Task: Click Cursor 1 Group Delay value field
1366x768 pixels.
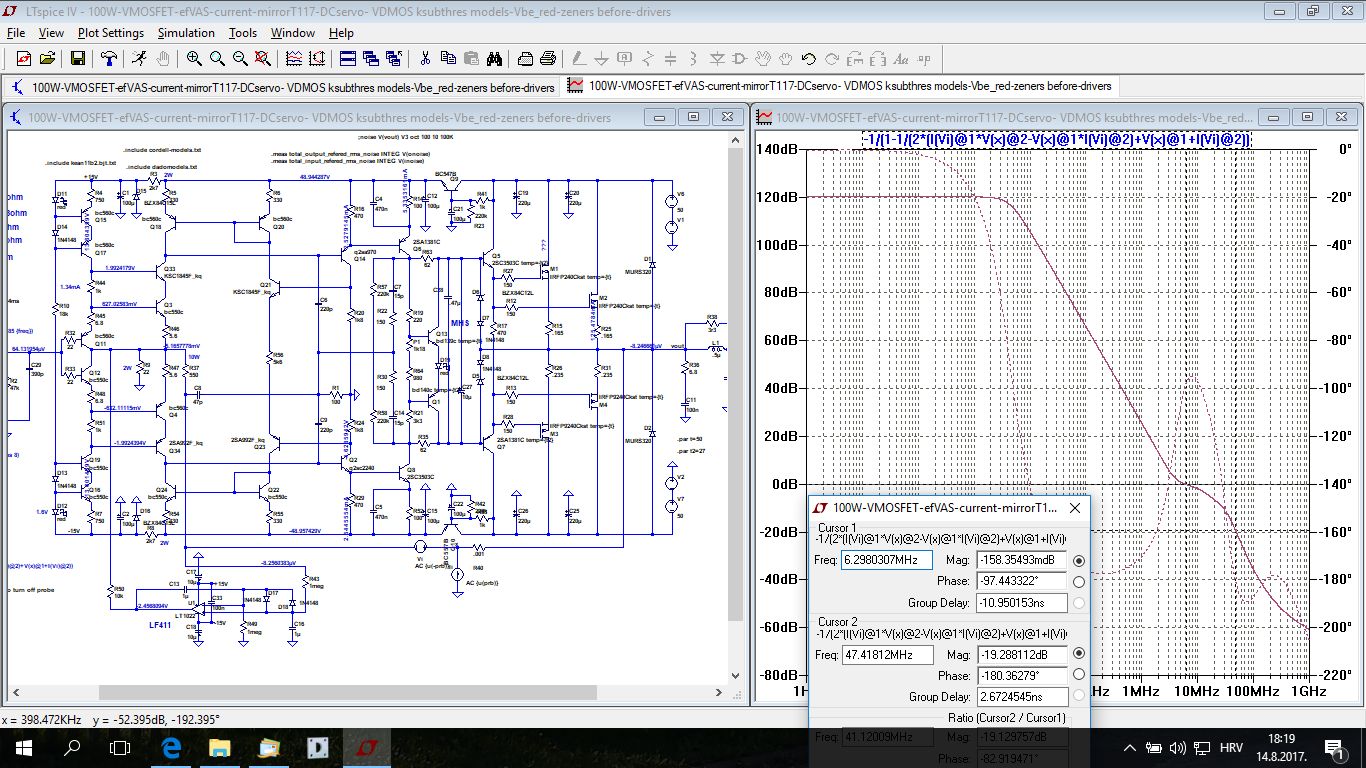Action: (x=1021, y=603)
